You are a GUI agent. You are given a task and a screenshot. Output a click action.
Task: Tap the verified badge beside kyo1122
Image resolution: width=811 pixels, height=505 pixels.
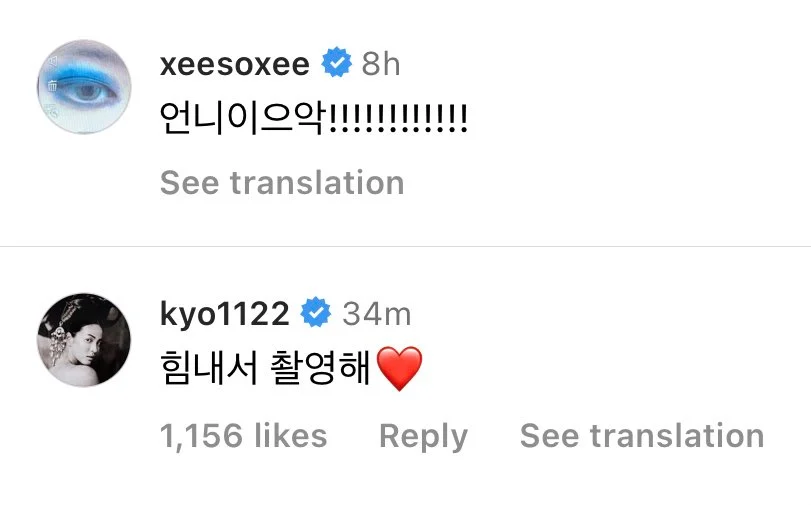316,312
